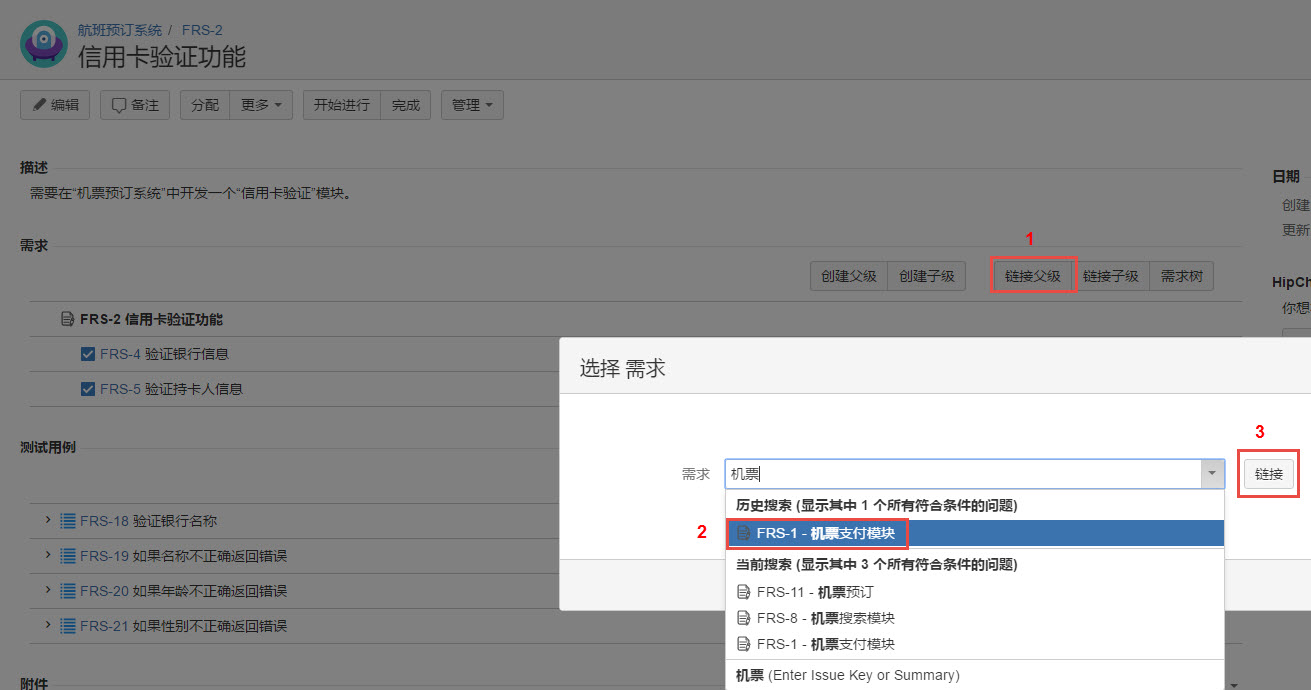Open the FRS-2 breadcrumb link
Screen dimensions: 1311x690
(202, 30)
